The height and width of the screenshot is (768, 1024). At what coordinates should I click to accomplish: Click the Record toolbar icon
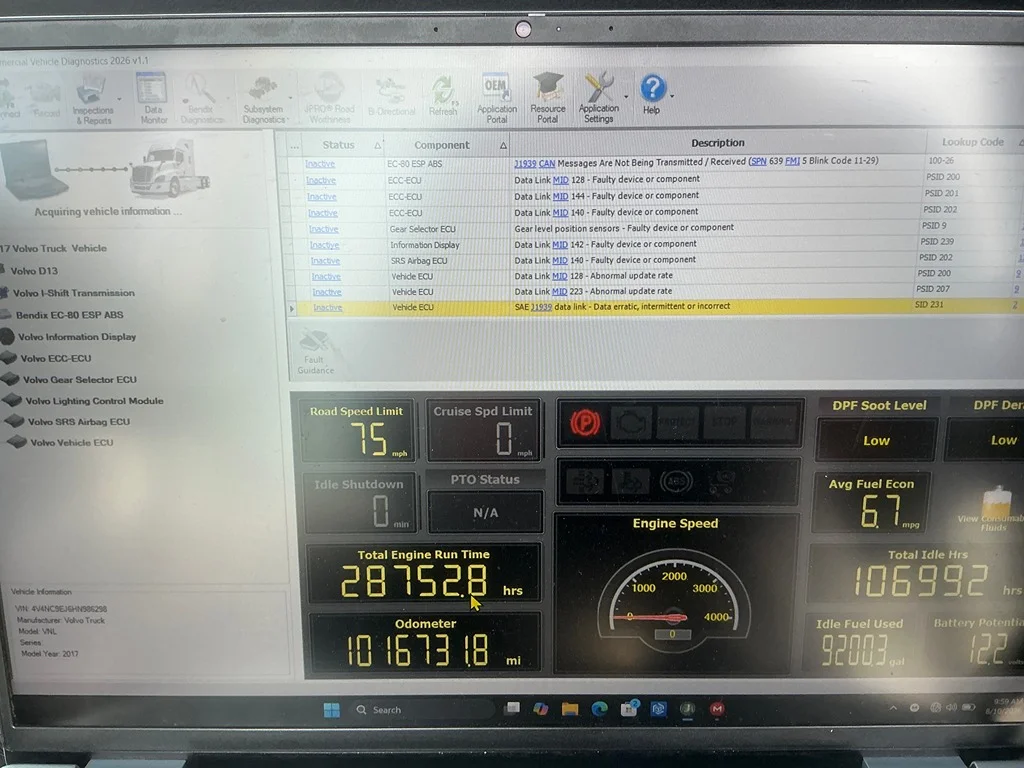click(46, 99)
